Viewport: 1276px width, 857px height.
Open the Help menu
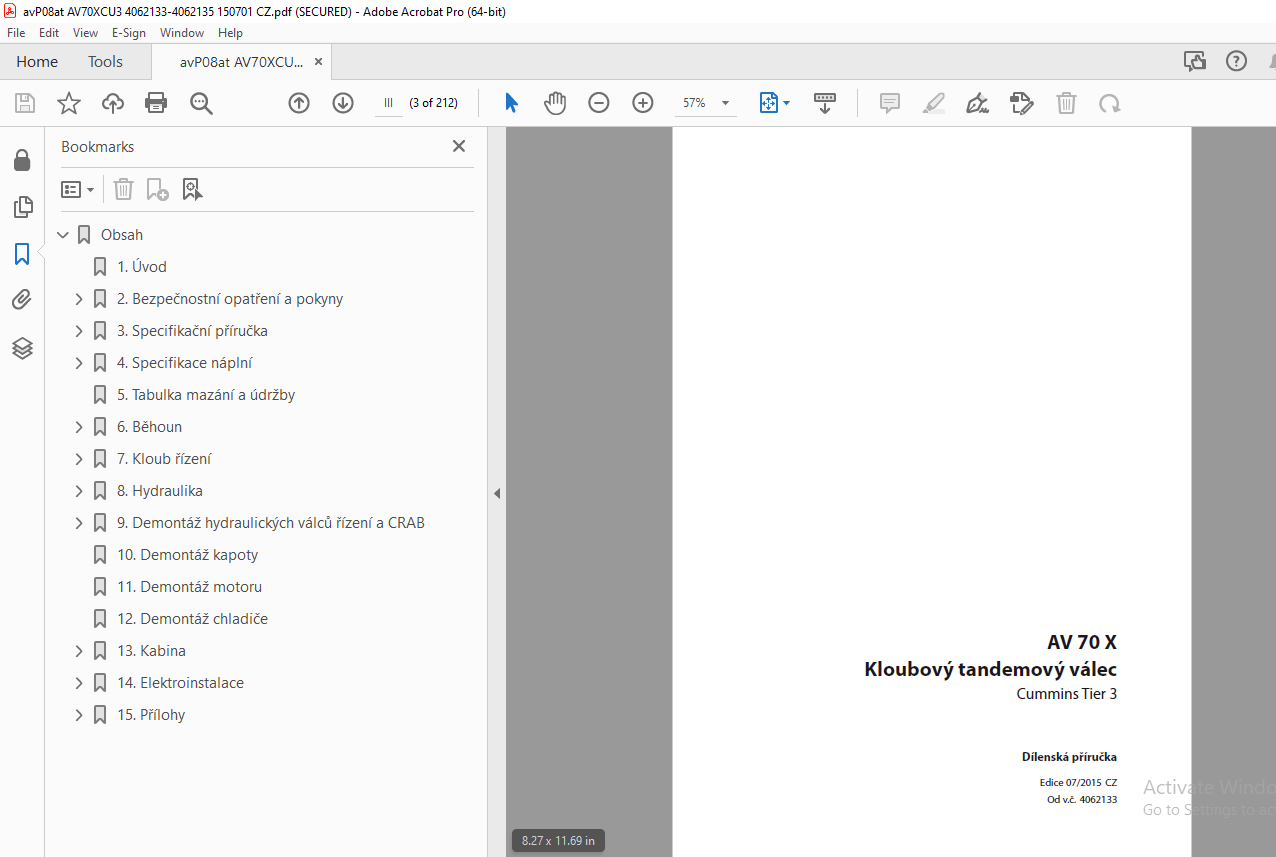click(x=230, y=32)
